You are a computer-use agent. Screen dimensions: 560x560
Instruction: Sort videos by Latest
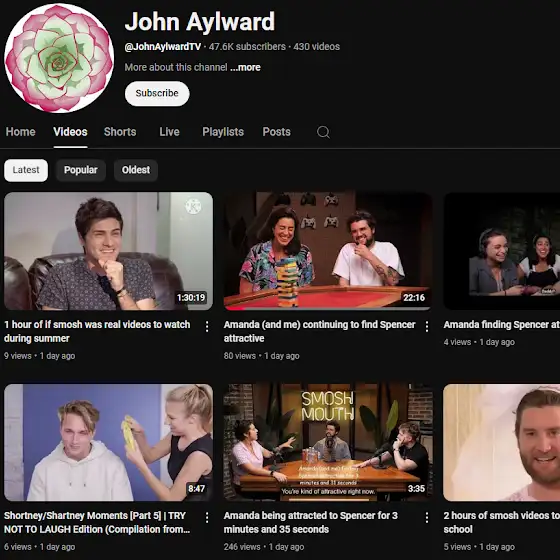[26, 170]
